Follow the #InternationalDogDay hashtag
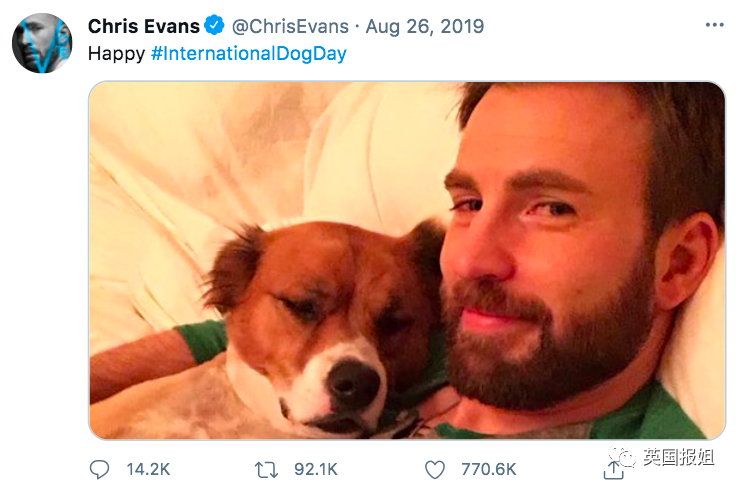 [249, 54]
